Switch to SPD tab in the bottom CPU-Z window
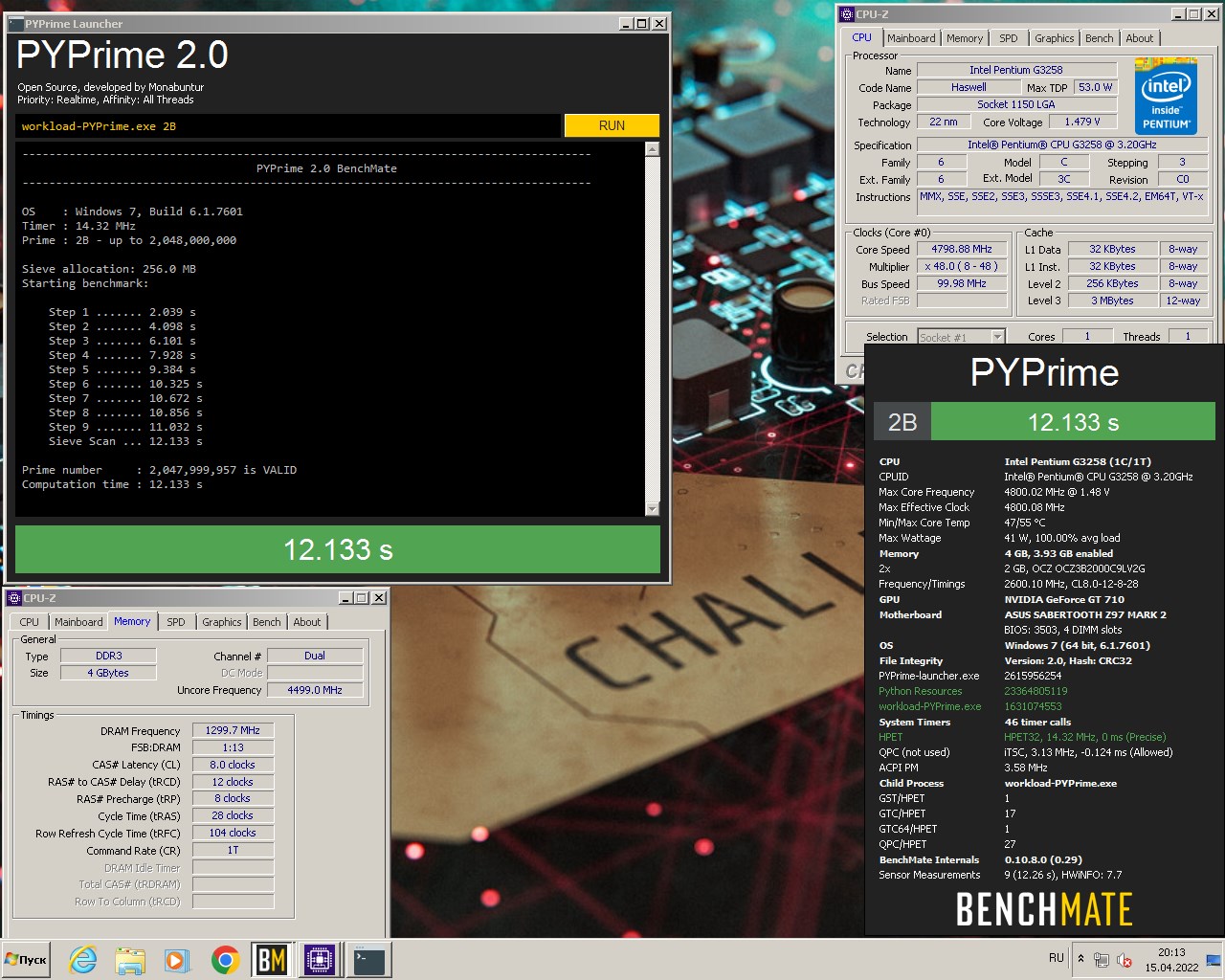This screenshot has width=1225, height=980. click(176, 622)
